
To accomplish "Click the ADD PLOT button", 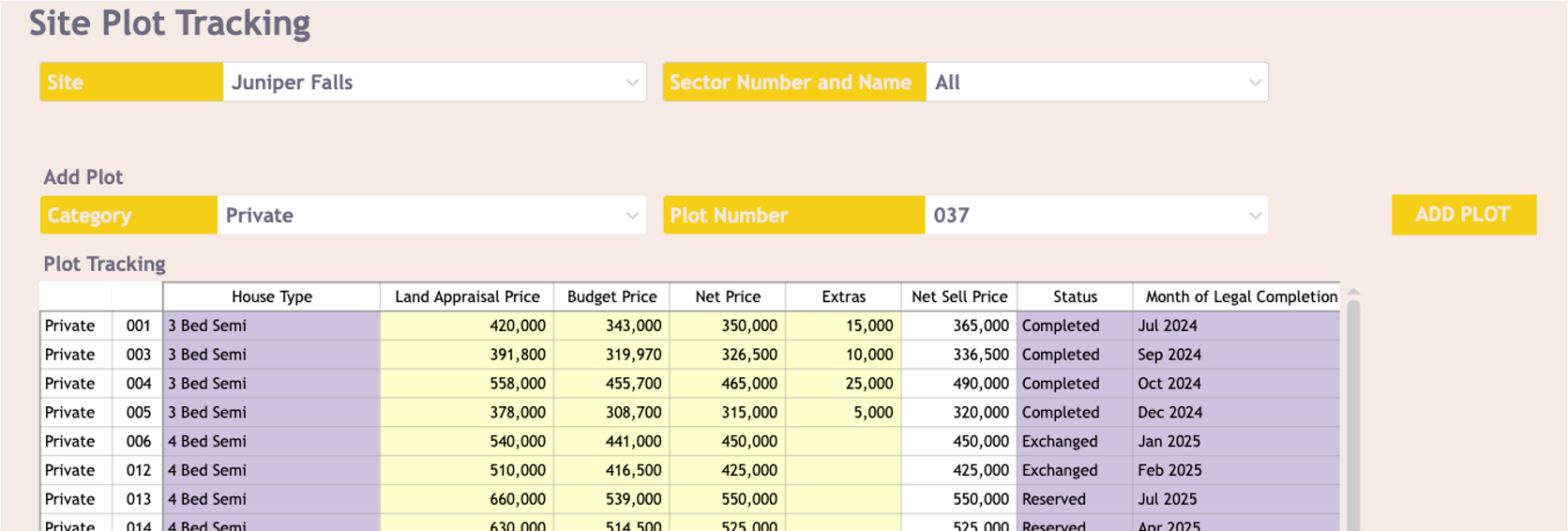I will tap(1463, 215).
